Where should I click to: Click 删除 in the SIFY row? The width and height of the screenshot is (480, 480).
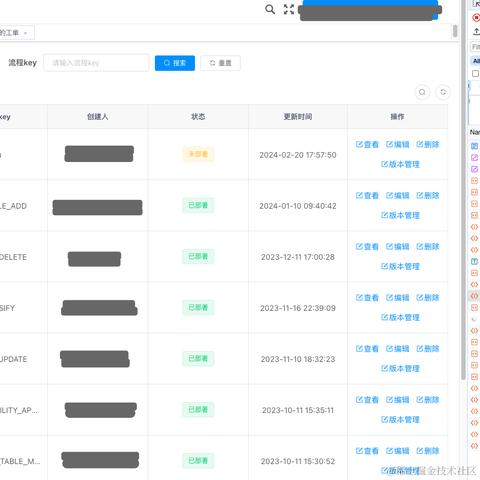click(428, 297)
